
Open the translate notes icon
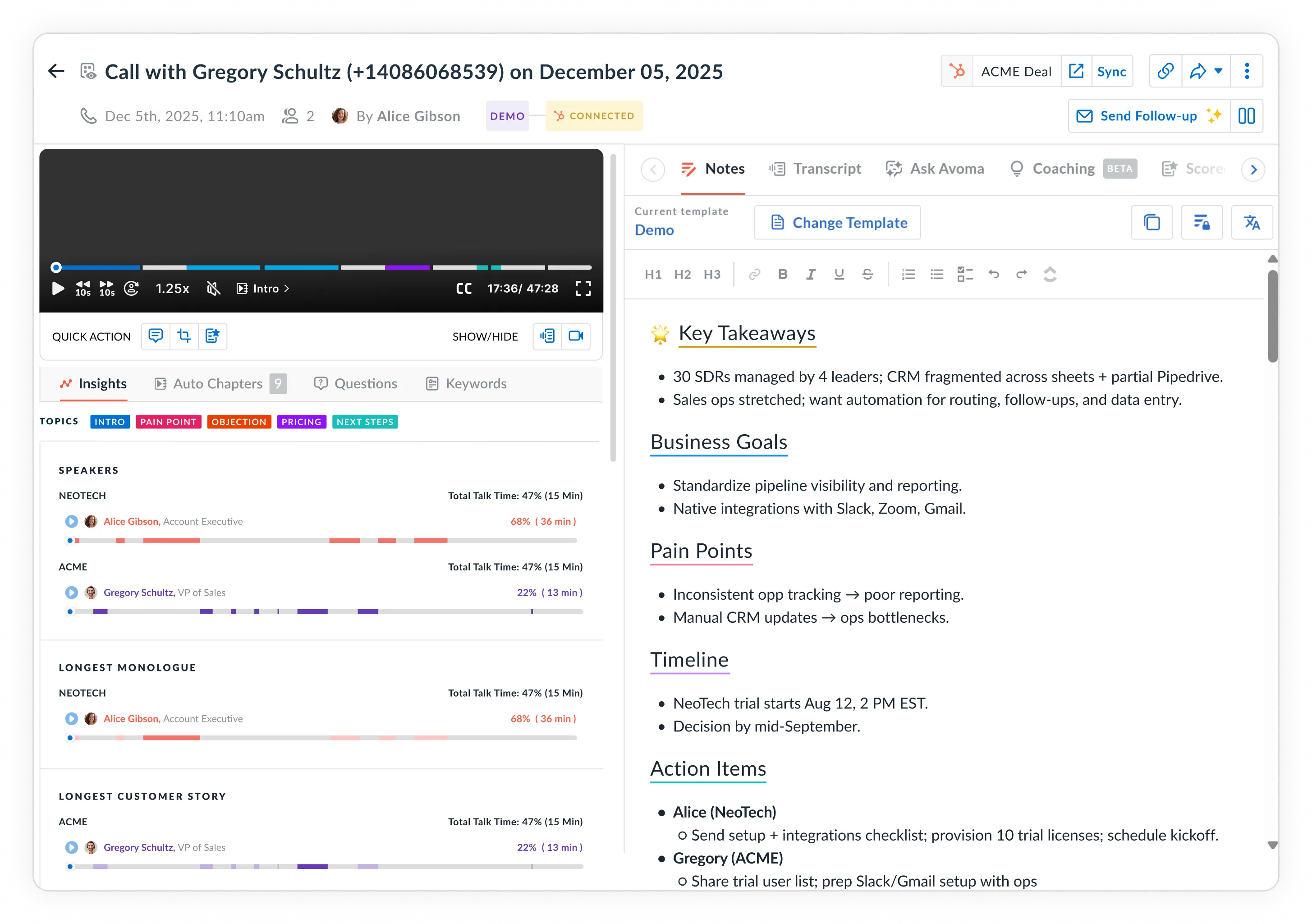[1252, 222]
